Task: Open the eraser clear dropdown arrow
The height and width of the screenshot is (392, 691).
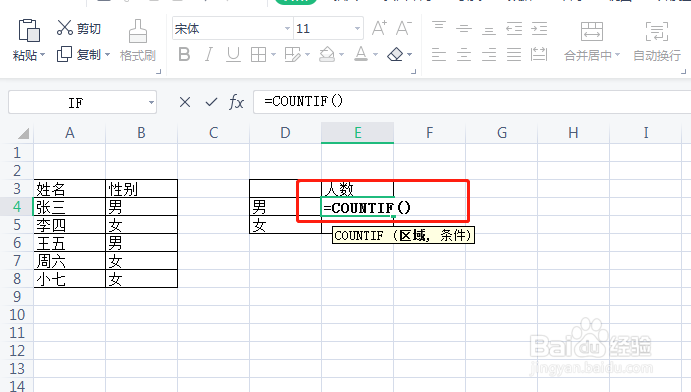Action: [409, 55]
